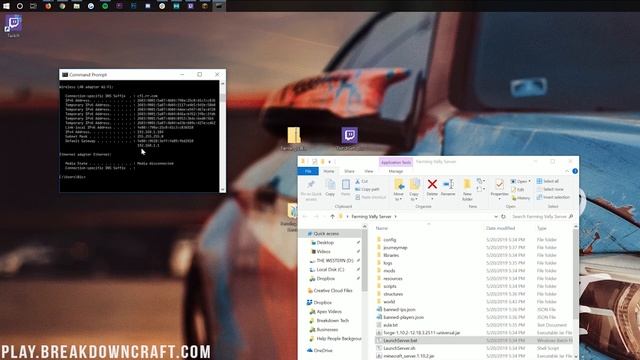This screenshot has height=360, width=640.
Task: Open File Explorer icon on the taskbar
Action: [76, 6]
